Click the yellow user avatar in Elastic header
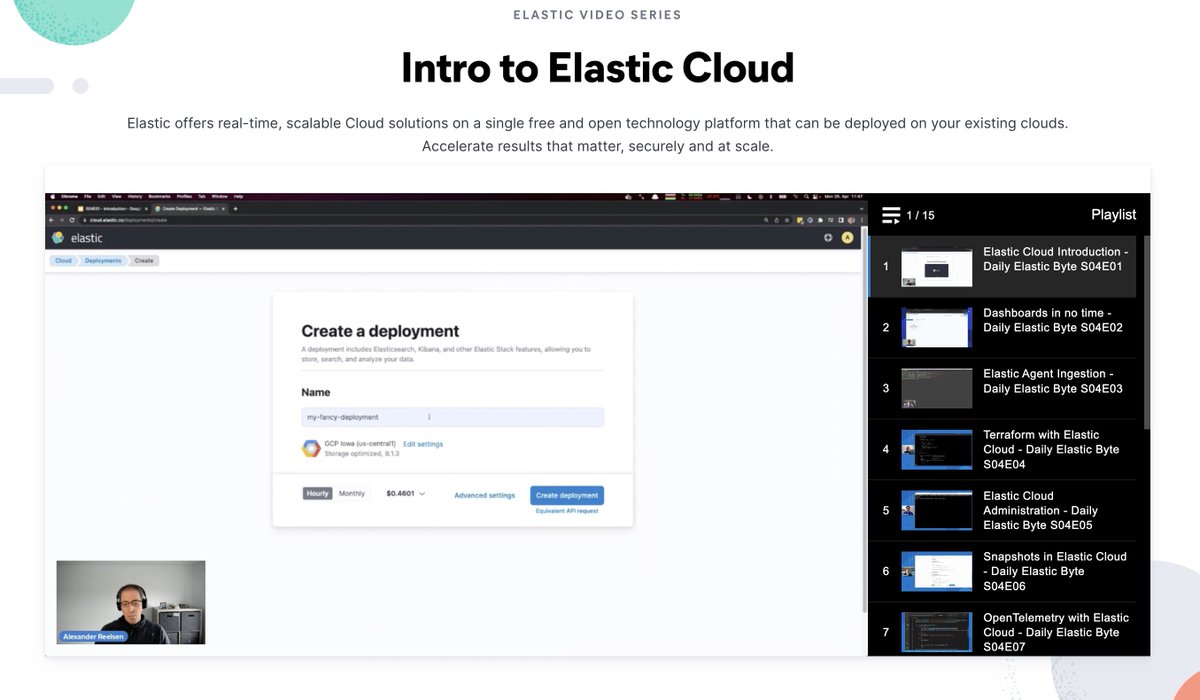 [x=847, y=238]
